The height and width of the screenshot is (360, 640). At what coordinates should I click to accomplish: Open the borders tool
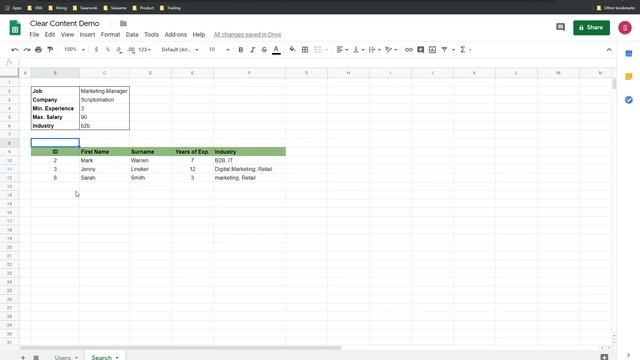pyautogui.click(x=305, y=50)
